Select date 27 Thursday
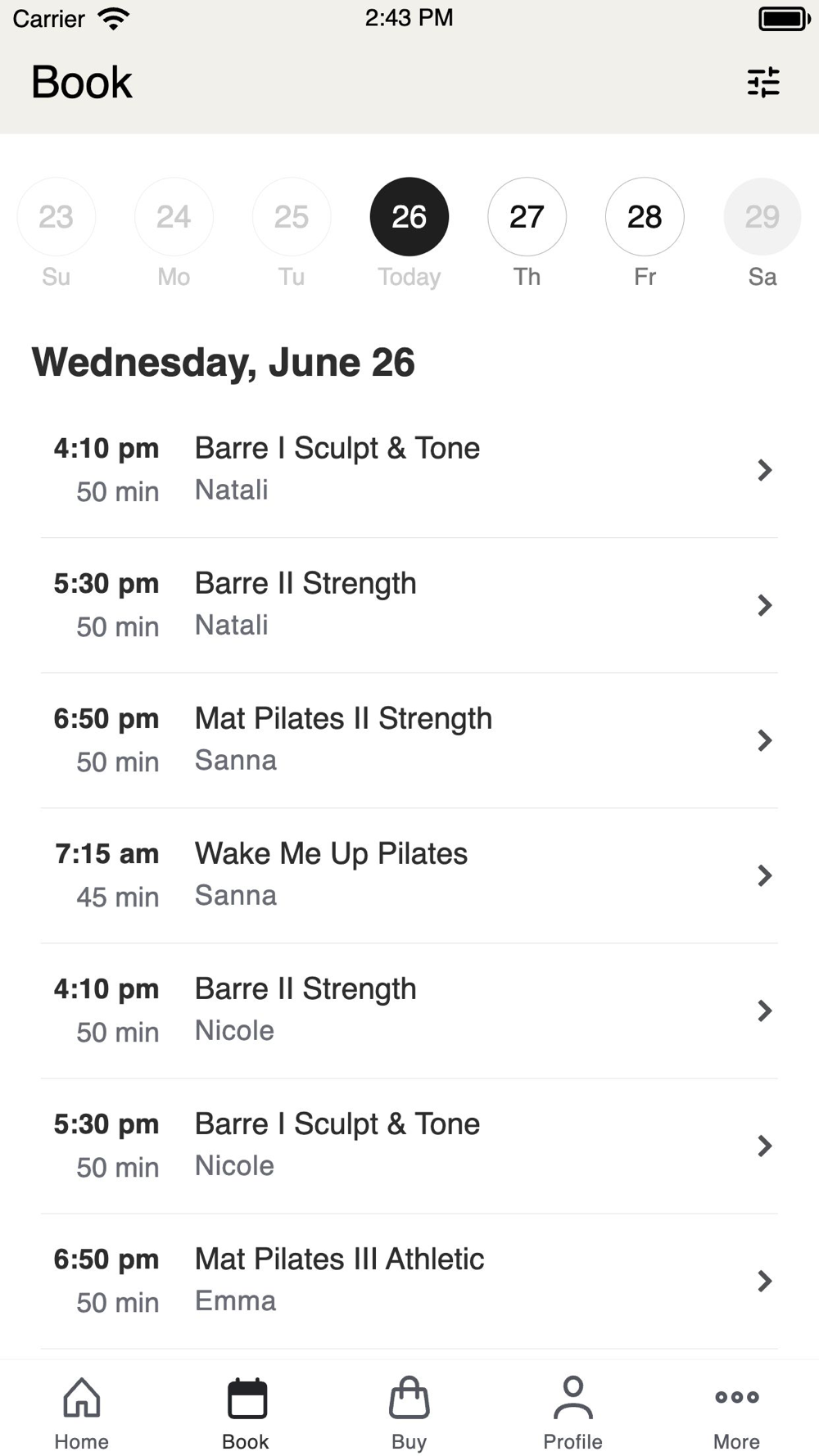 [527, 217]
